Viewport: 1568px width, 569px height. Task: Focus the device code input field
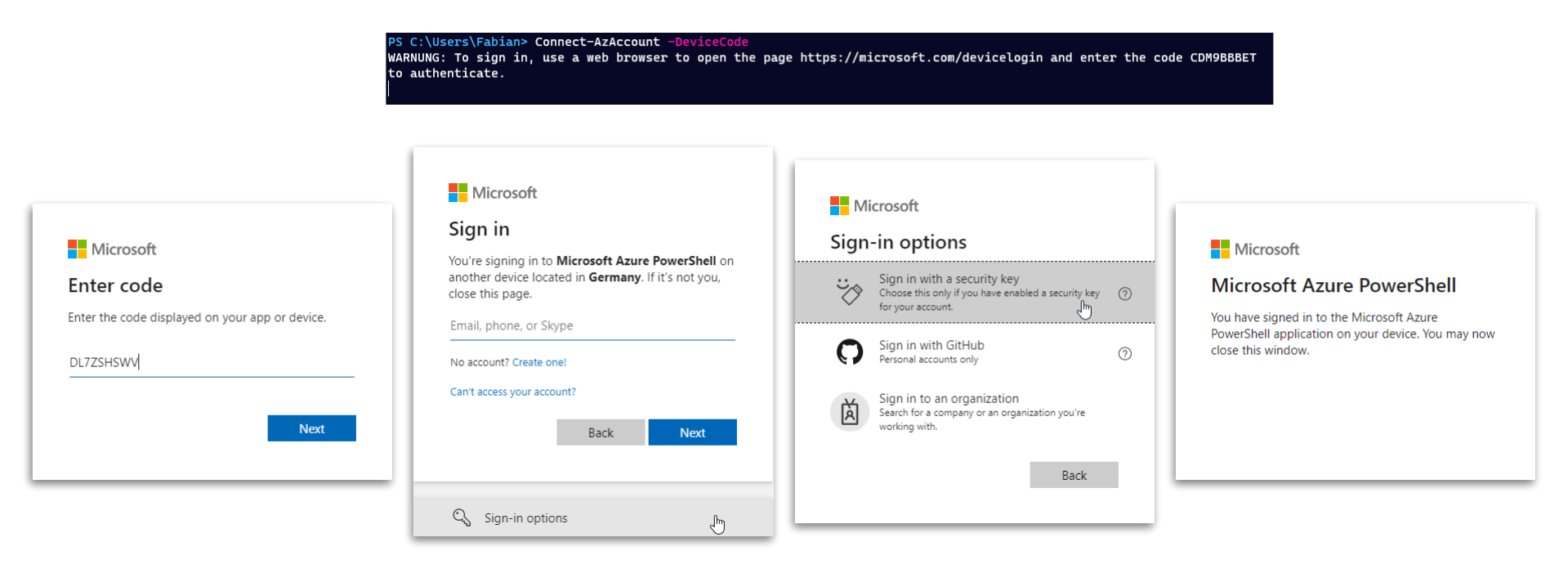(212, 362)
